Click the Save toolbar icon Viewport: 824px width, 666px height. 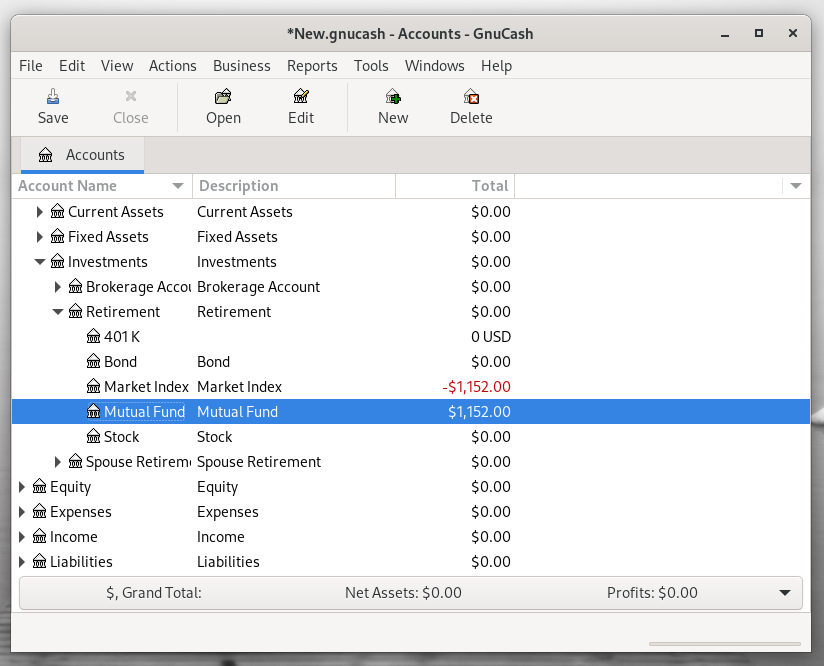coord(53,97)
